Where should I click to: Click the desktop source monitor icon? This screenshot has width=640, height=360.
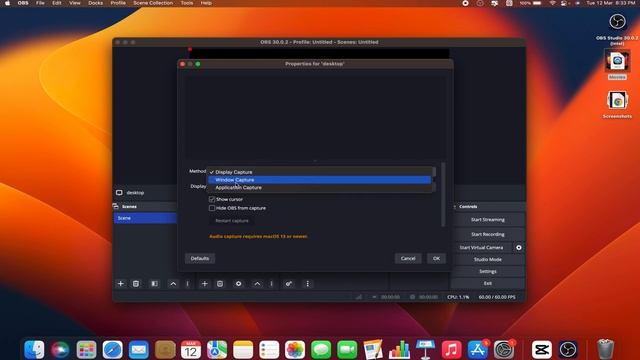point(119,193)
